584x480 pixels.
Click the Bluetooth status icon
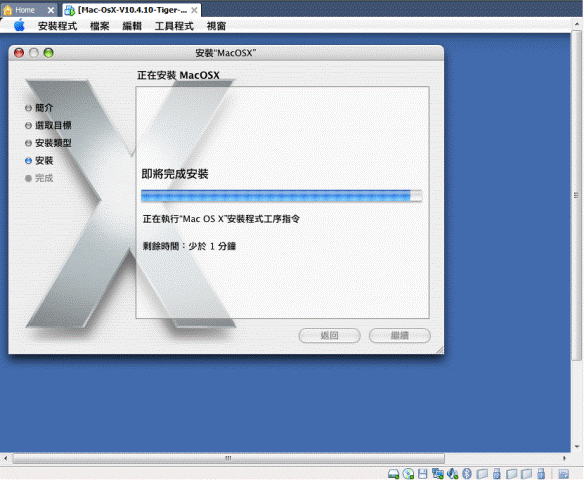click(x=467, y=474)
